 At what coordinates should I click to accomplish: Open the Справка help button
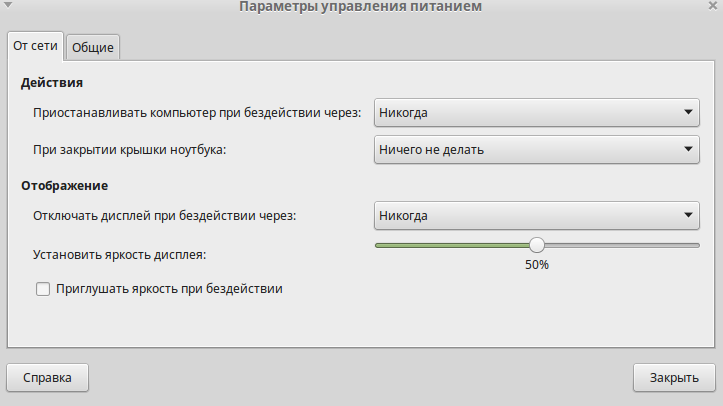tap(47, 379)
